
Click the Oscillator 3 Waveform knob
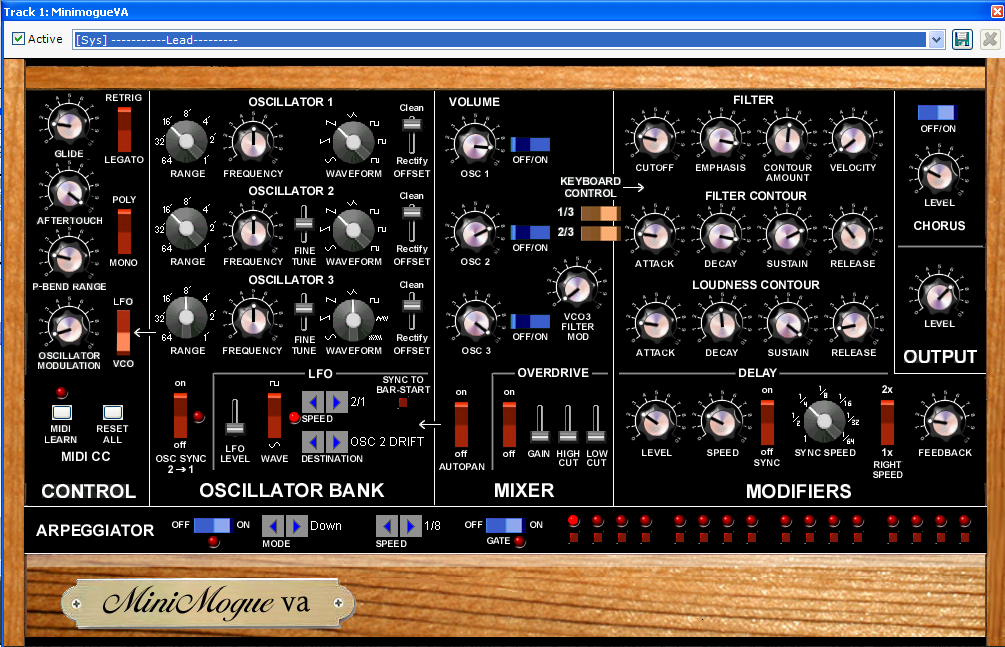(353, 319)
